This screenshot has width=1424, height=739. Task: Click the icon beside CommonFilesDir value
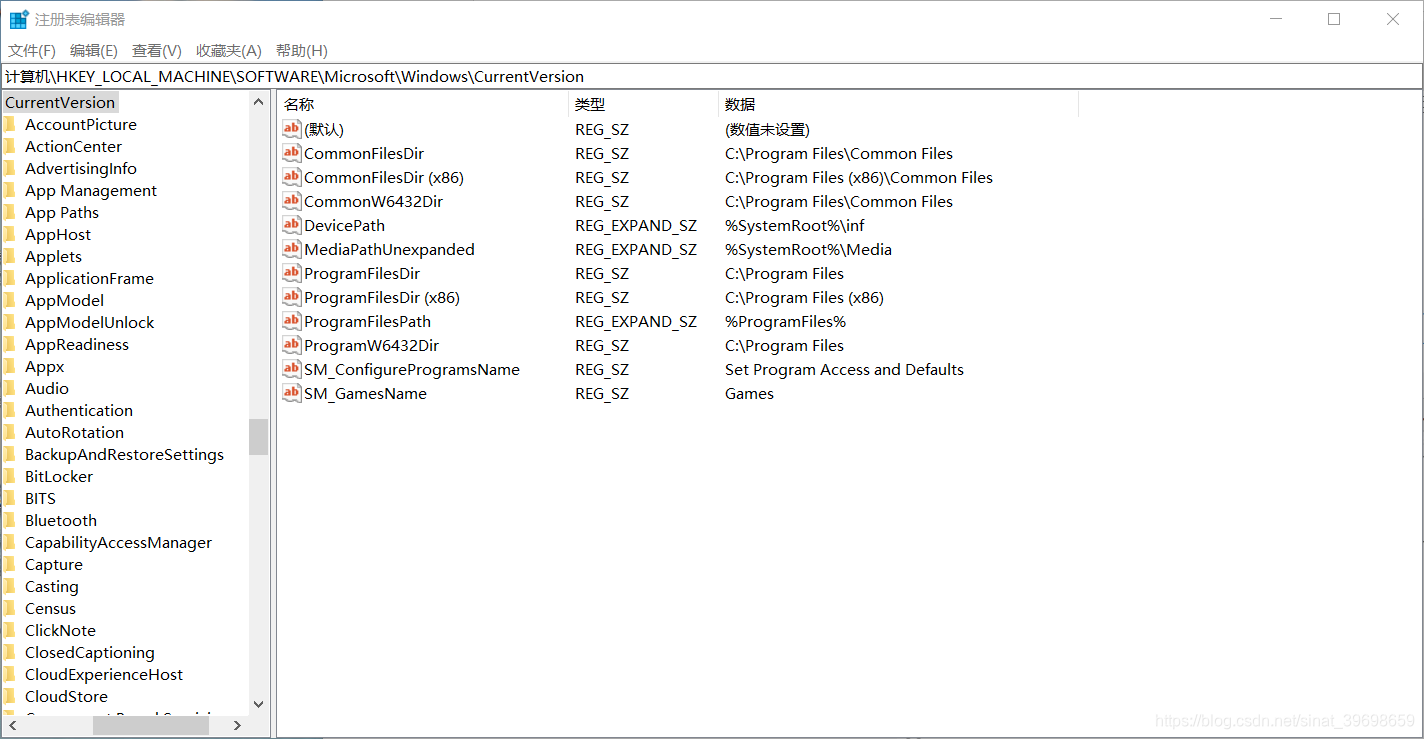pyautogui.click(x=291, y=153)
